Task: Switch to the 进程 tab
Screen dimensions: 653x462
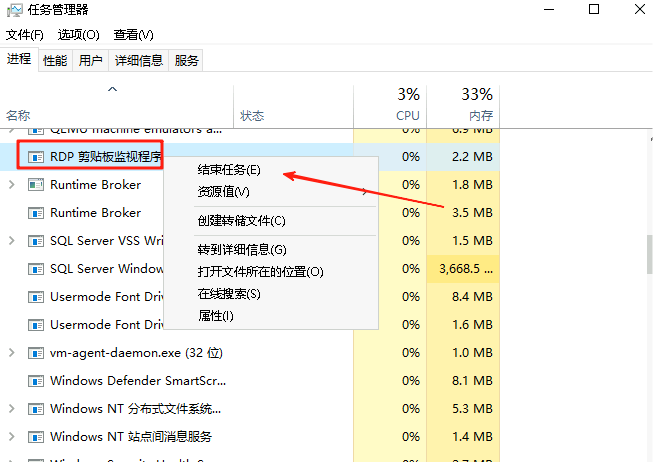Action: click(19, 59)
